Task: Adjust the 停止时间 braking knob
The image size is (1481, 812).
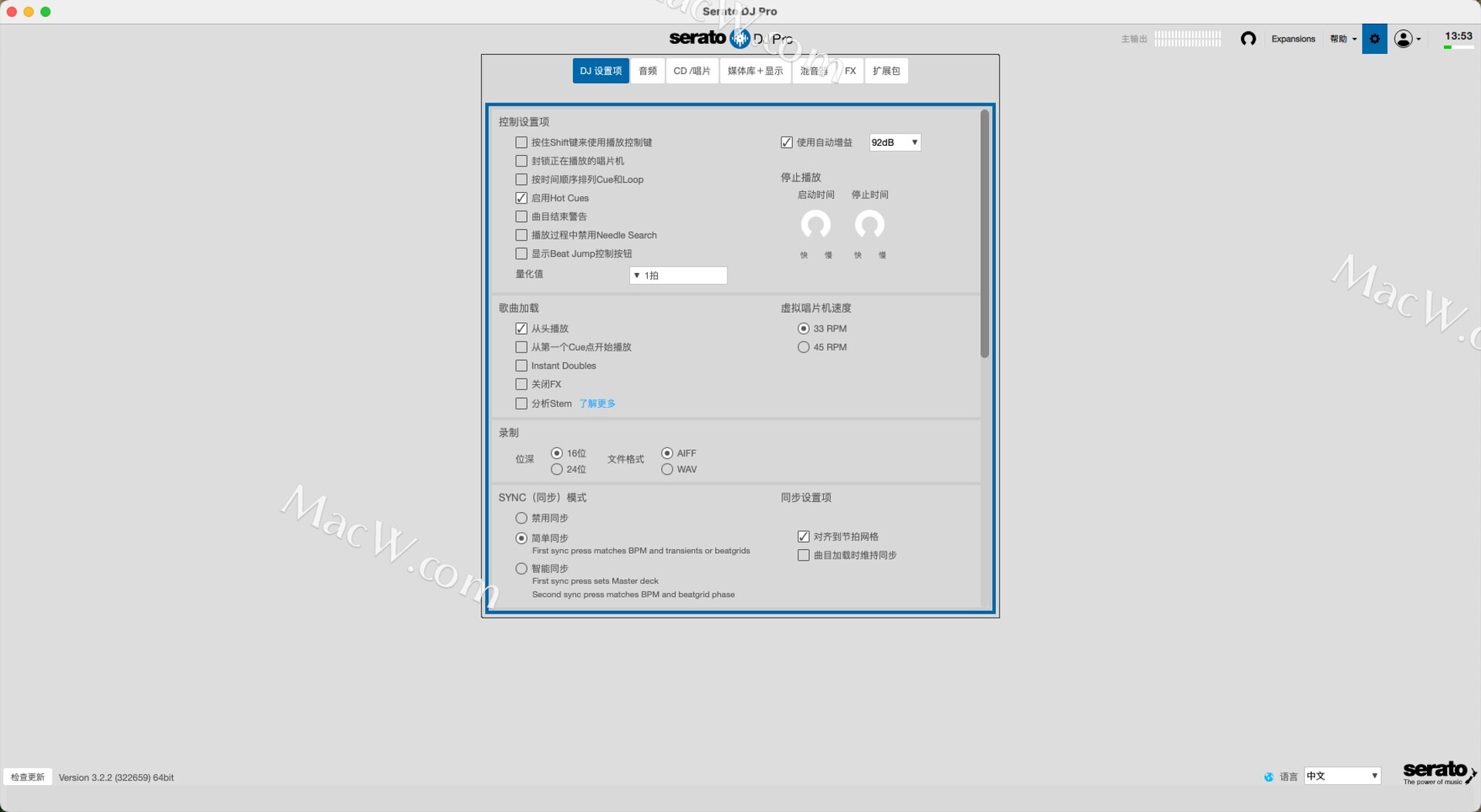Action: tap(869, 224)
